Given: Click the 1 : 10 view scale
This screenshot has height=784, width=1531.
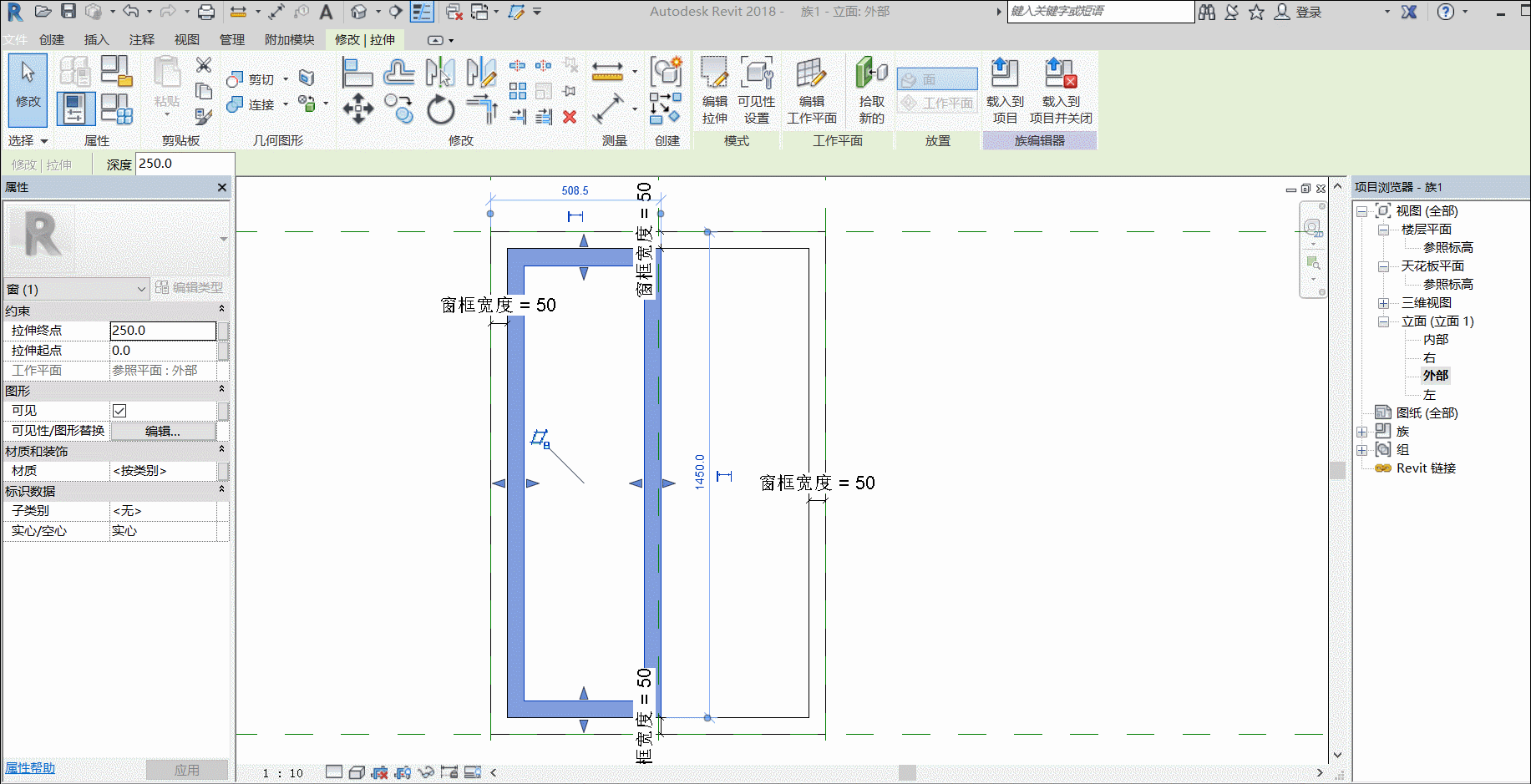Looking at the screenshot, I should pyautogui.click(x=282, y=773).
